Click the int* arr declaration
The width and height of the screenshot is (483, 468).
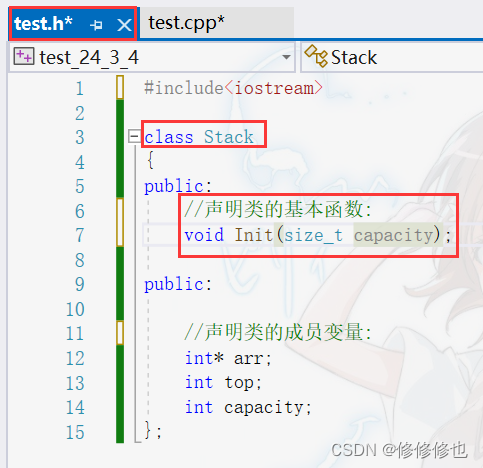coord(228,358)
